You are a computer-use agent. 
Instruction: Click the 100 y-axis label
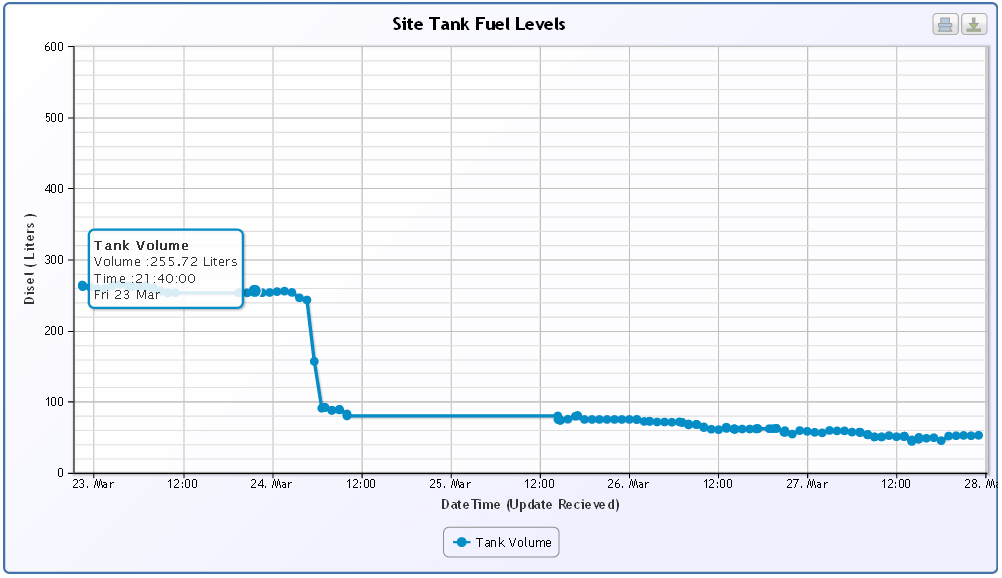tap(54, 402)
